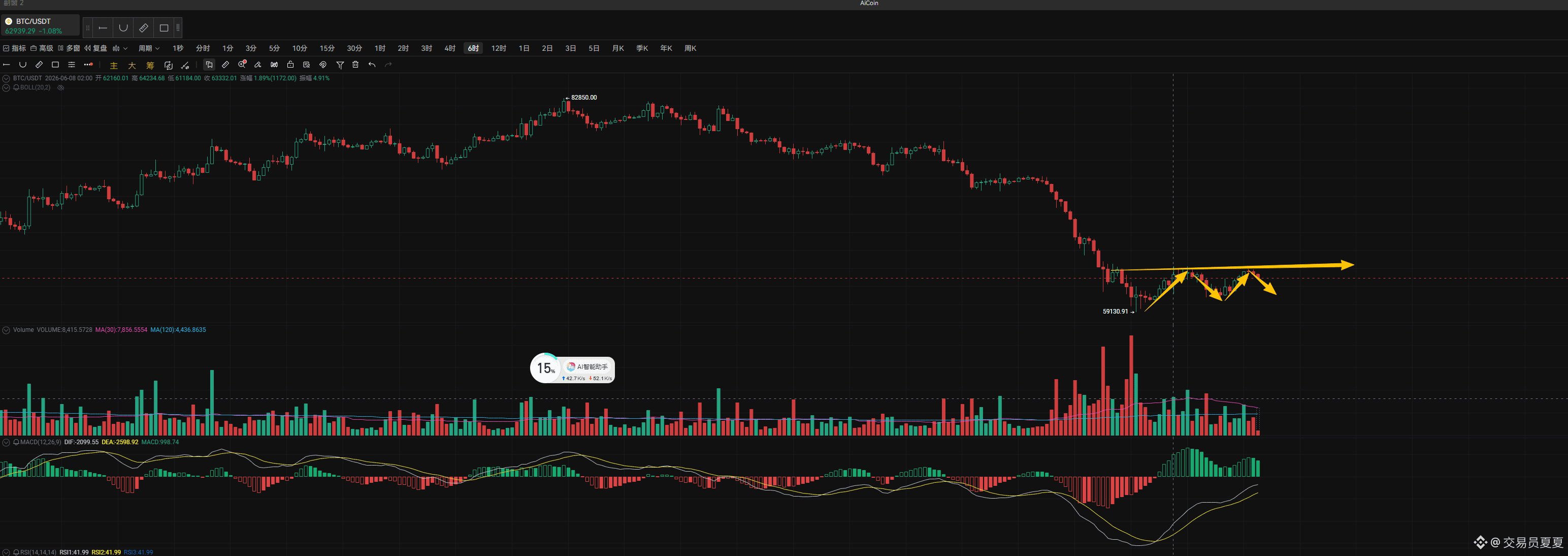The image size is (1568, 556).
Task: Open the 高级 advanced menu
Action: pos(42,48)
